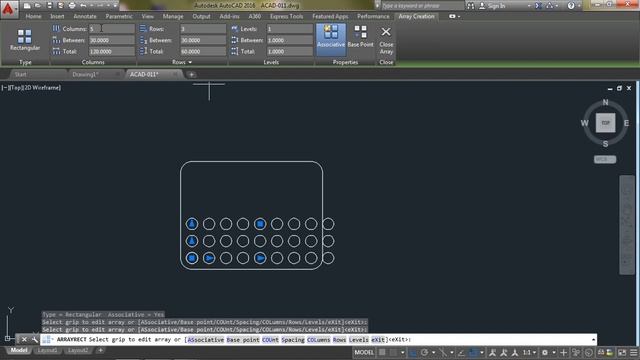
Task: Click the ViewCube North compass letter
Action: 605,102
